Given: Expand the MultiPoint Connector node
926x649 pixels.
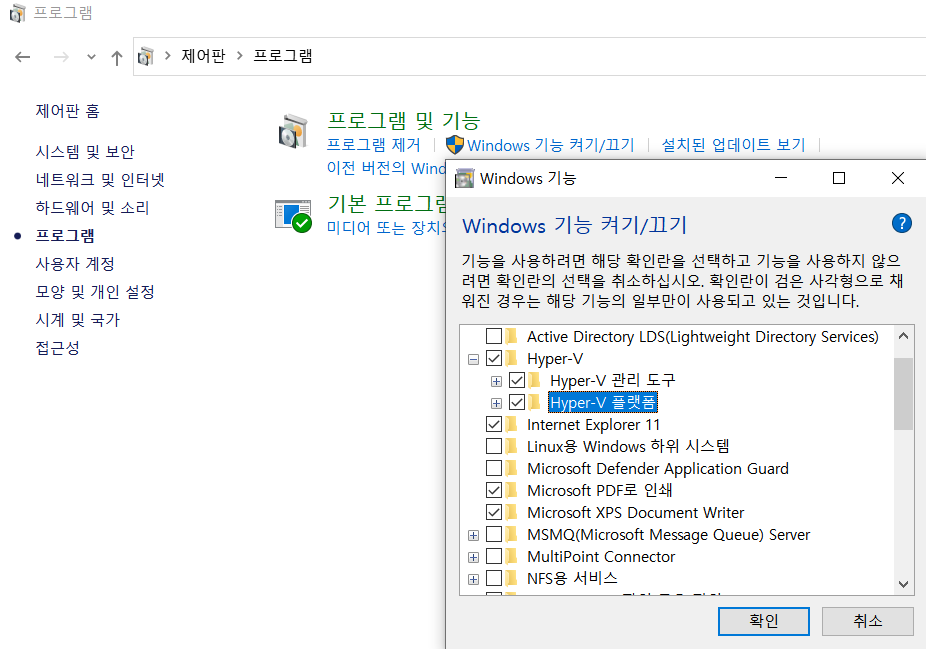Looking at the screenshot, I should pyautogui.click(x=473, y=557).
